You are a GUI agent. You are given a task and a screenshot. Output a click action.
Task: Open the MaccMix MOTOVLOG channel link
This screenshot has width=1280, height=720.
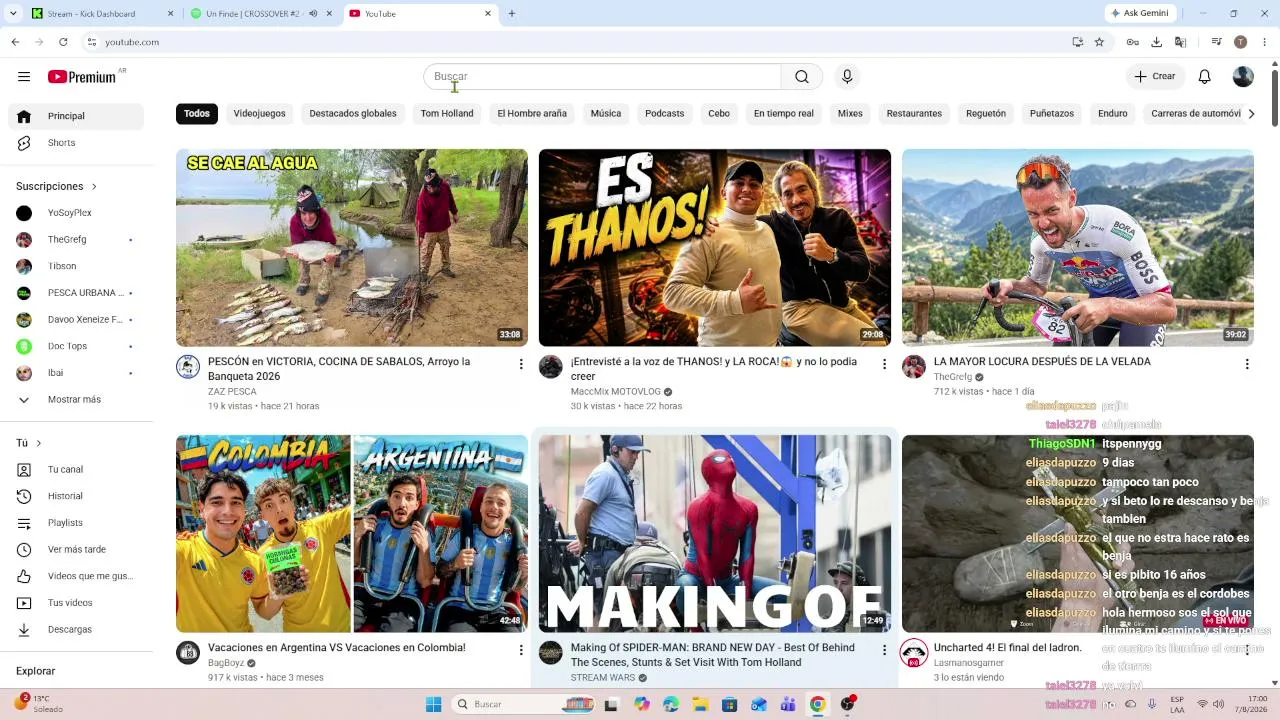tap(616, 392)
